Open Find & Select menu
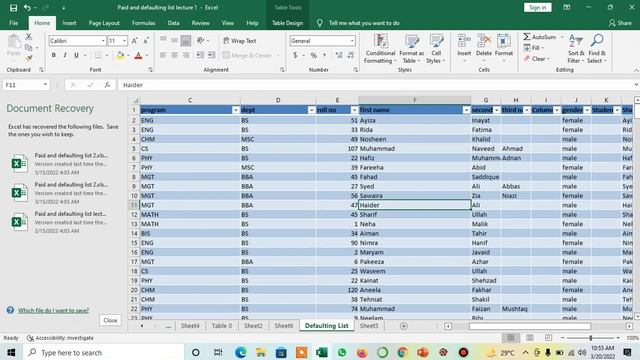Image resolution: width=640 pixels, height=360 pixels. [597, 49]
